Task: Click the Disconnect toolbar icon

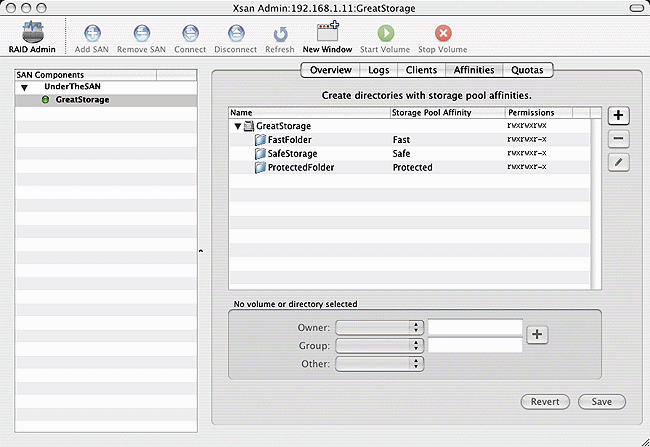Action: click(236, 33)
